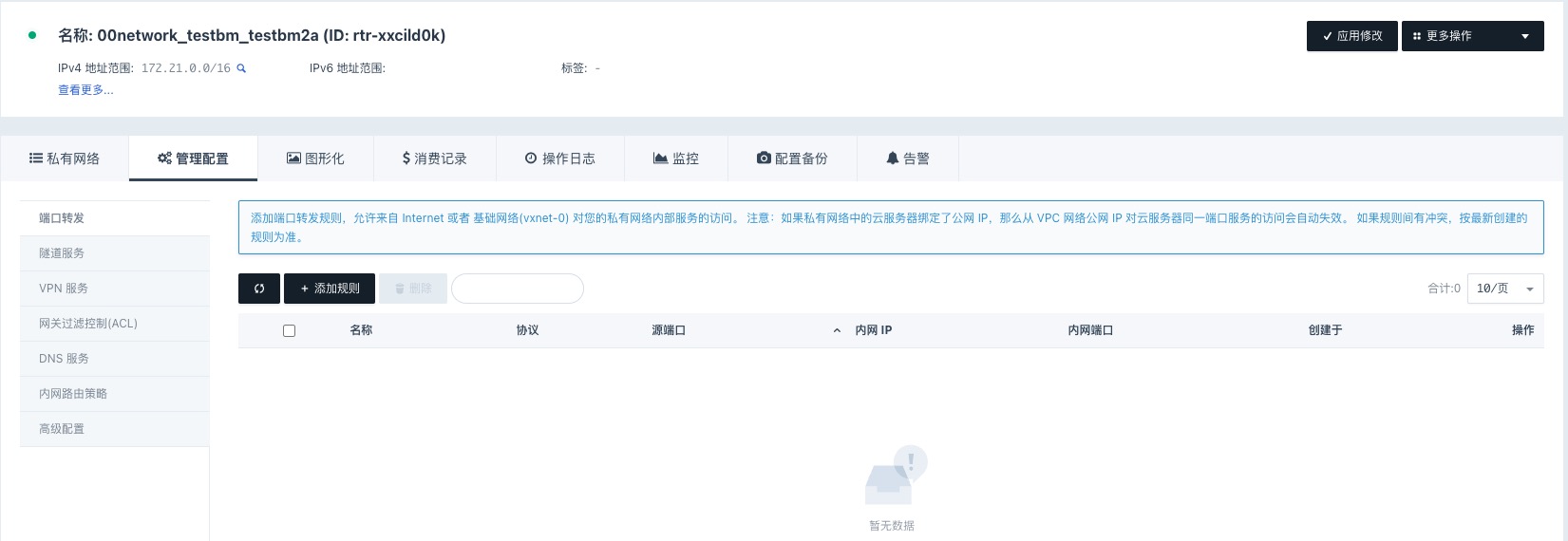Toggle the select-all checkbox in table header
This screenshot has width=1568, height=541.
click(x=290, y=330)
